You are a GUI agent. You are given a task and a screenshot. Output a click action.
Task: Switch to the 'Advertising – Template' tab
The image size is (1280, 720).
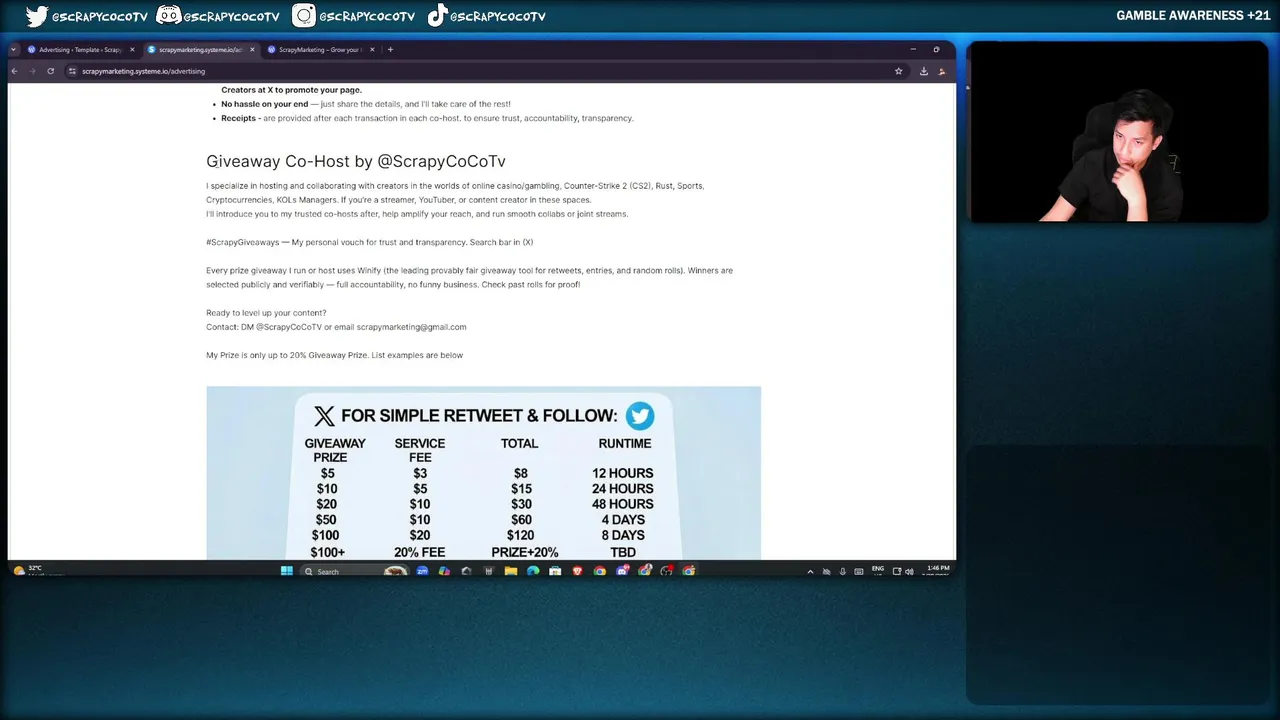tap(80, 49)
